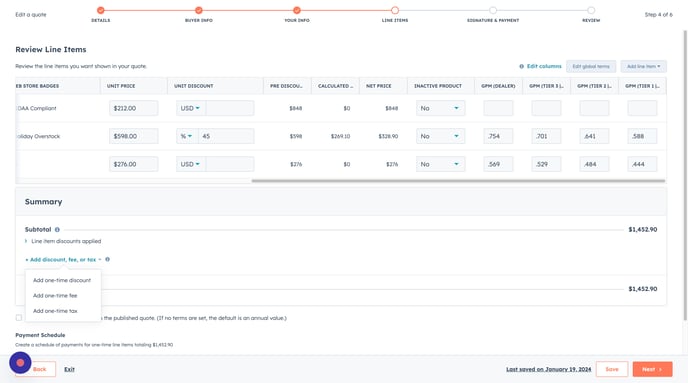
Task: Click empty unit discount field in $212.00 row
Action: click(x=229, y=108)
